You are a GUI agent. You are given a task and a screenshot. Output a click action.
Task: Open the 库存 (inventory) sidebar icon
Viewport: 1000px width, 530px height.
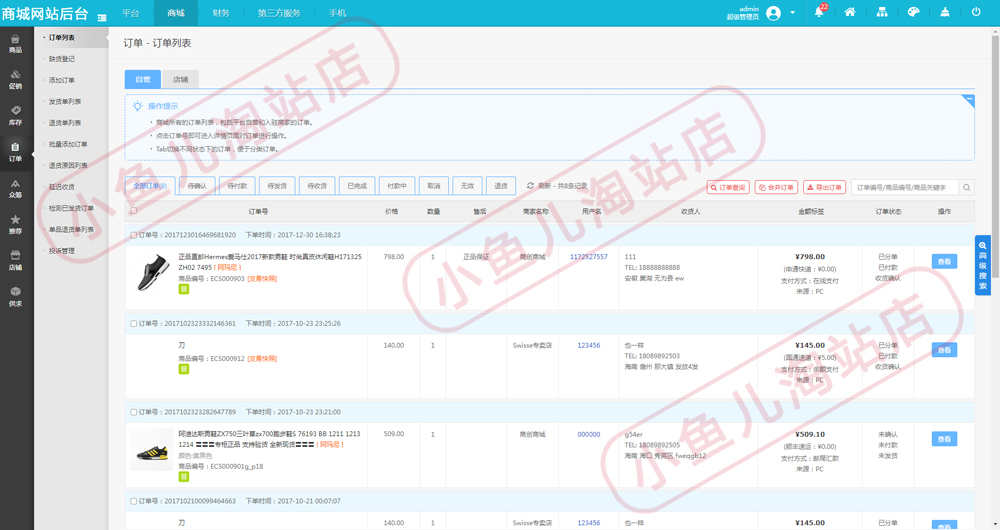point(15,115)
